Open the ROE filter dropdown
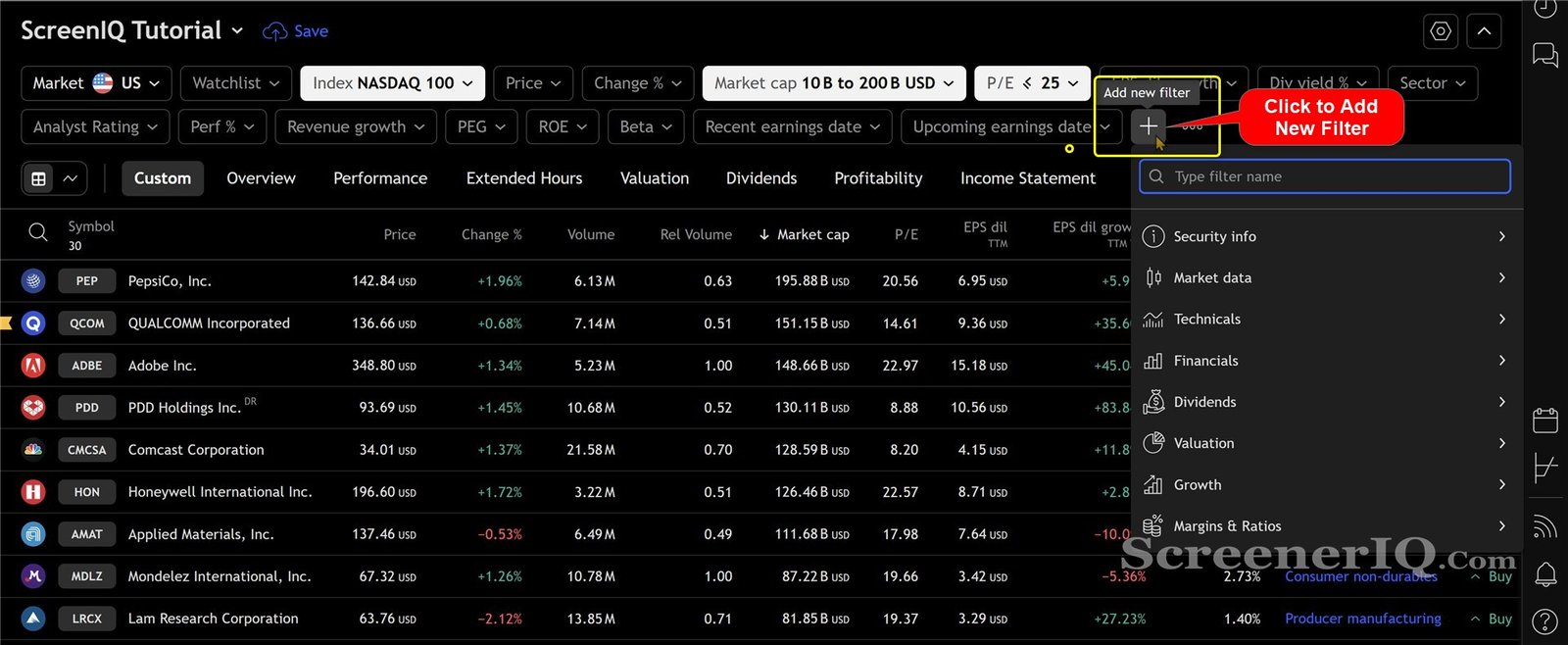Viewport: 1568px width, 645px height. tap(563, 127)
